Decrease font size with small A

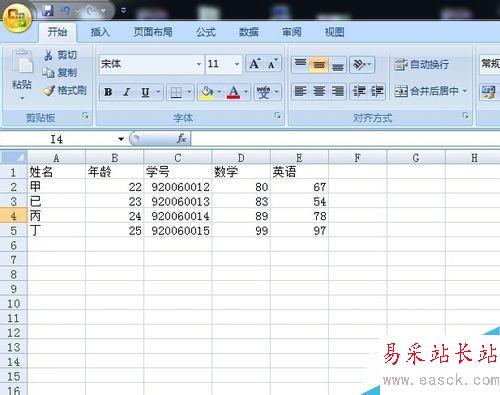coord(273,64)
